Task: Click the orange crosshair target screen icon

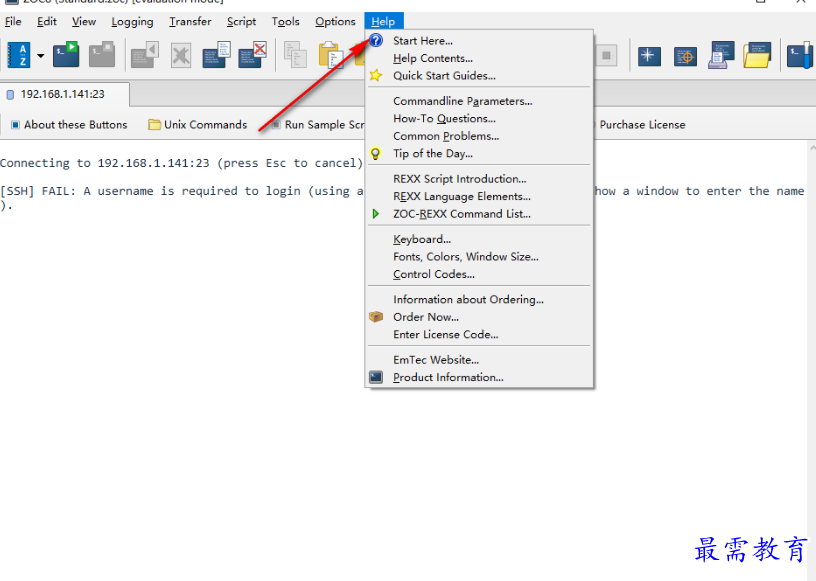Action: 685,56
